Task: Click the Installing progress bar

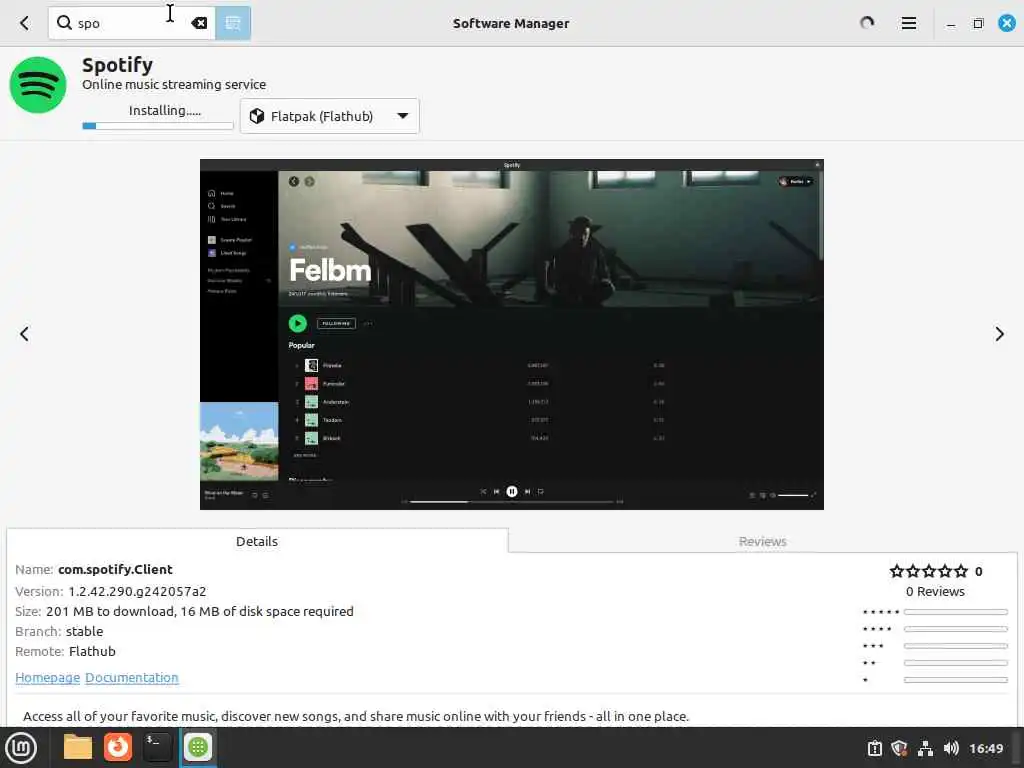Action: coord(158,125)
